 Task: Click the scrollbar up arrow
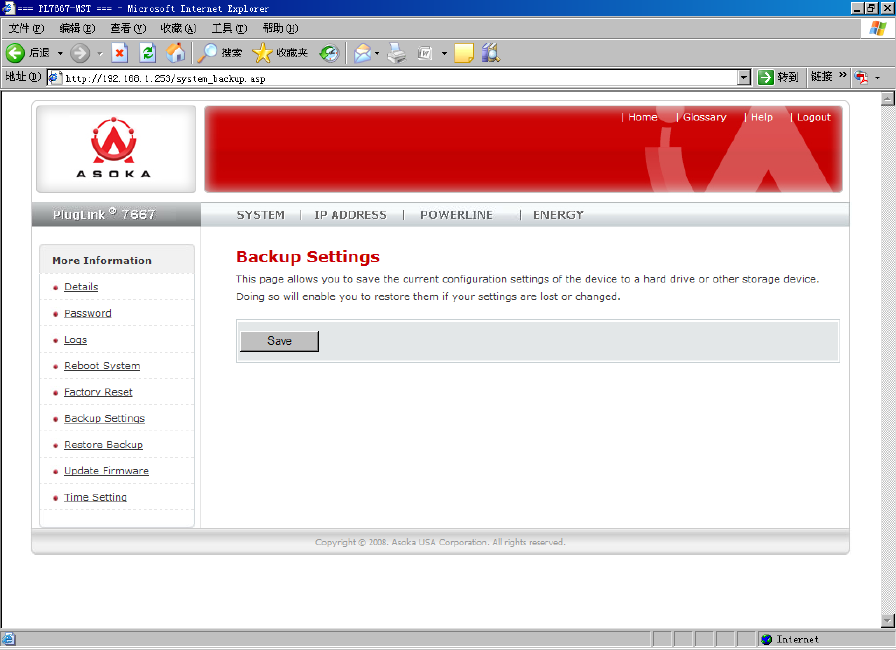click(887, 99)
